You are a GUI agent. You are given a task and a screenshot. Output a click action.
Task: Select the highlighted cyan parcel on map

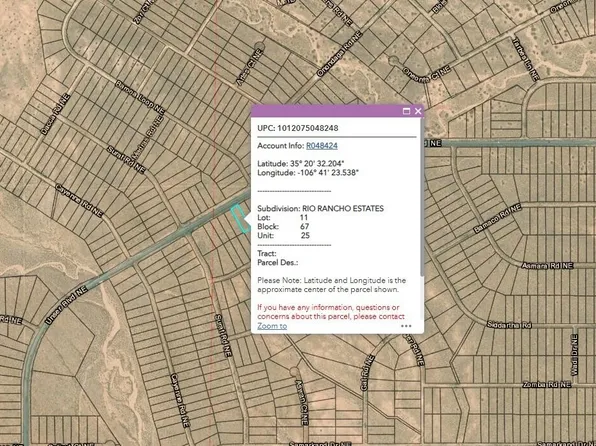241,218
